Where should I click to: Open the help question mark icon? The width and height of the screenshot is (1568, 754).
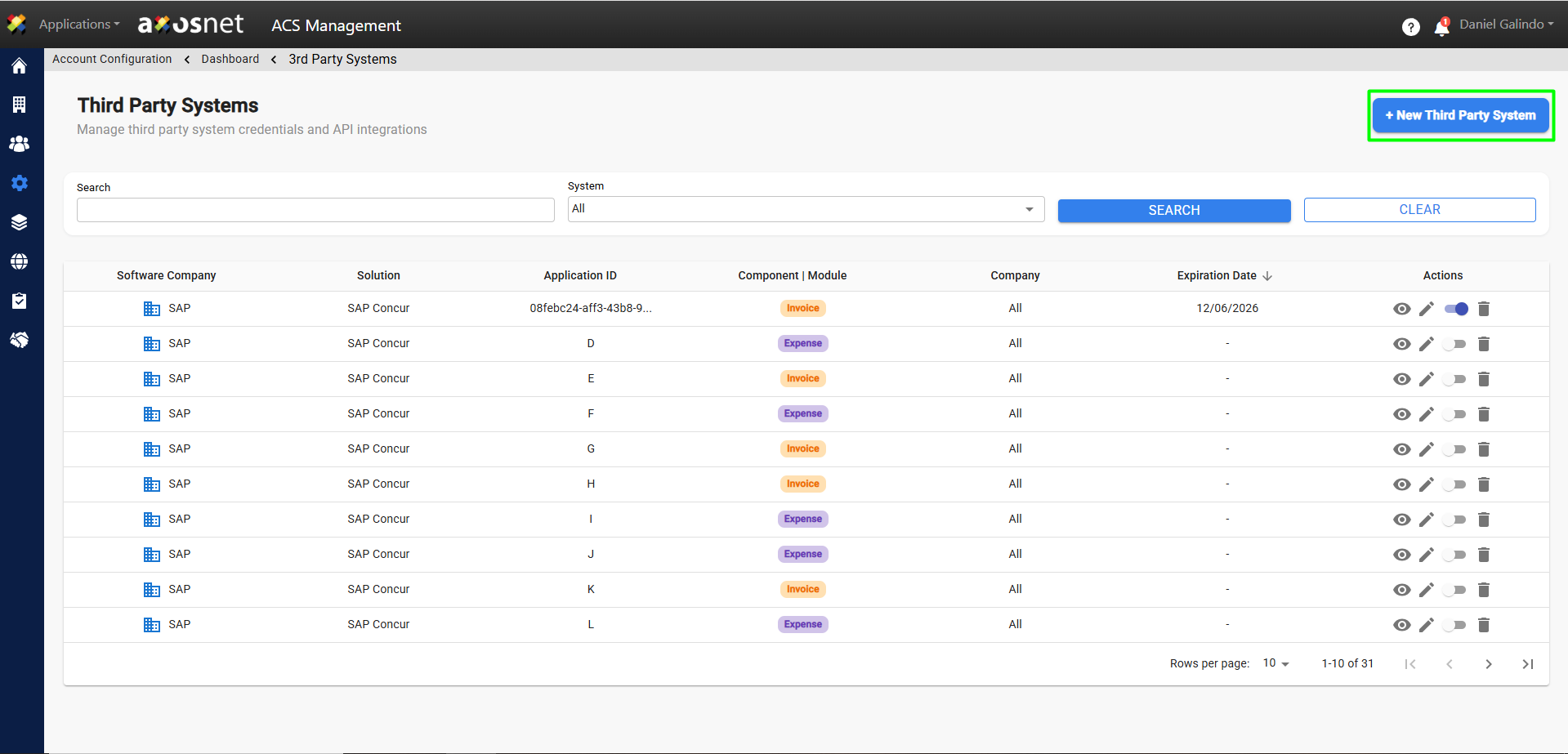[x=1410, y=27]
